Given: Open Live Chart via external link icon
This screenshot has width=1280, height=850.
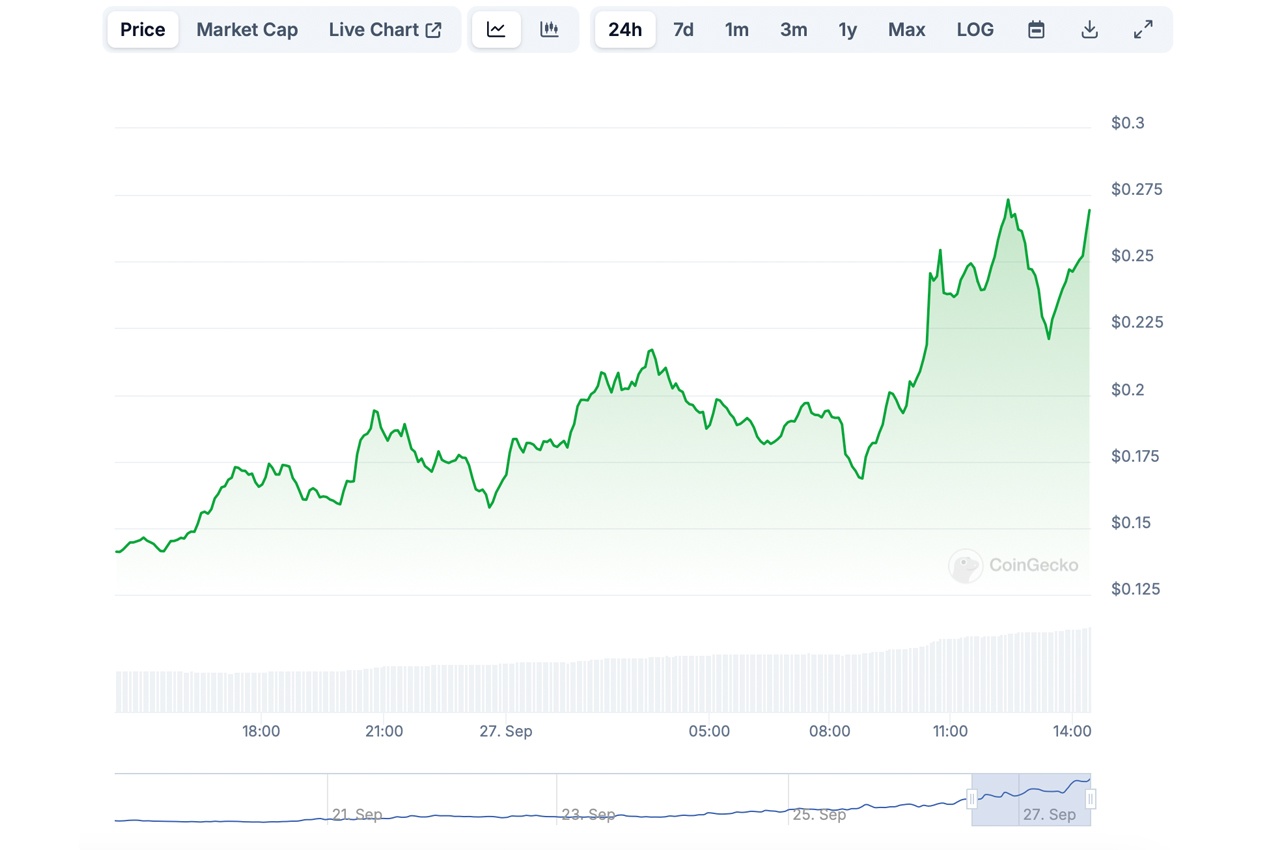Looking at the screenshot, I should point(433,29).
